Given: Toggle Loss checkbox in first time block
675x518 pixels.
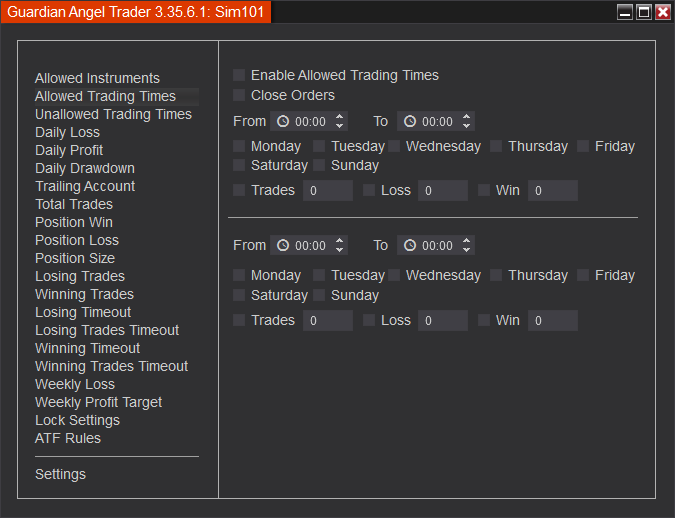Looking at the screenshot, I should click(x=369, y=190).
